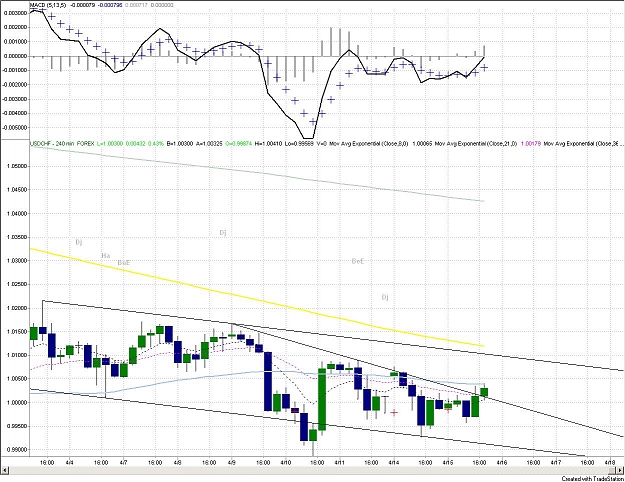This screenshot has height=482, width=625.
Task: Click the H=1.00410 high value
Action: coord(269,143)
